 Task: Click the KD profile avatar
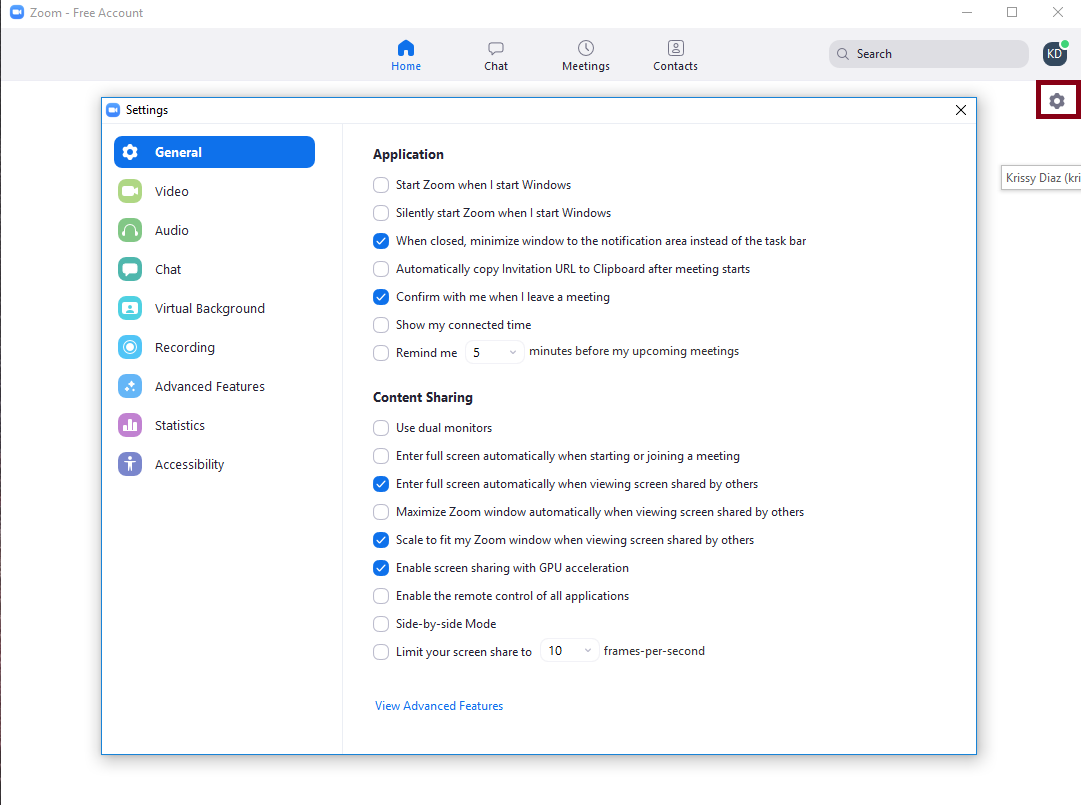1055,54
